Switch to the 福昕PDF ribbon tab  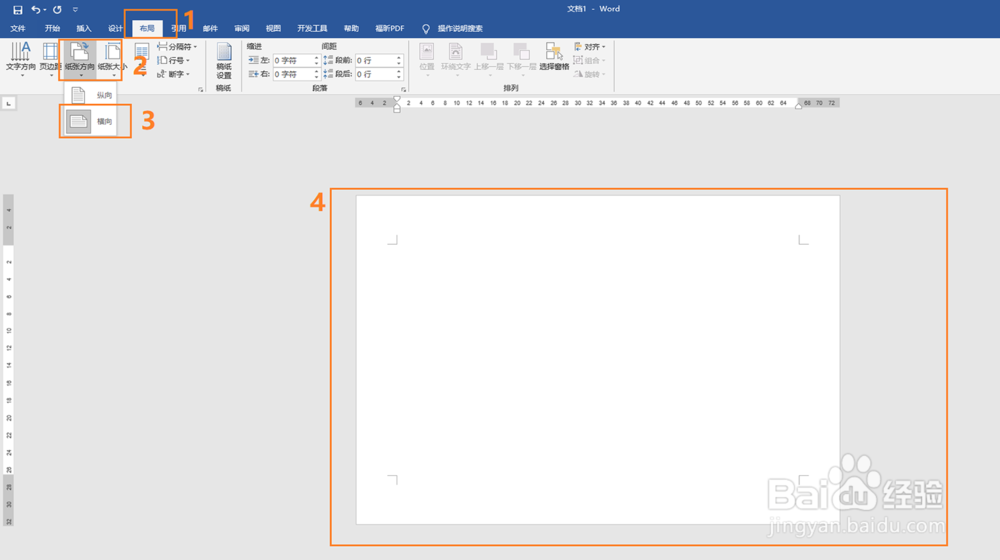390,29
